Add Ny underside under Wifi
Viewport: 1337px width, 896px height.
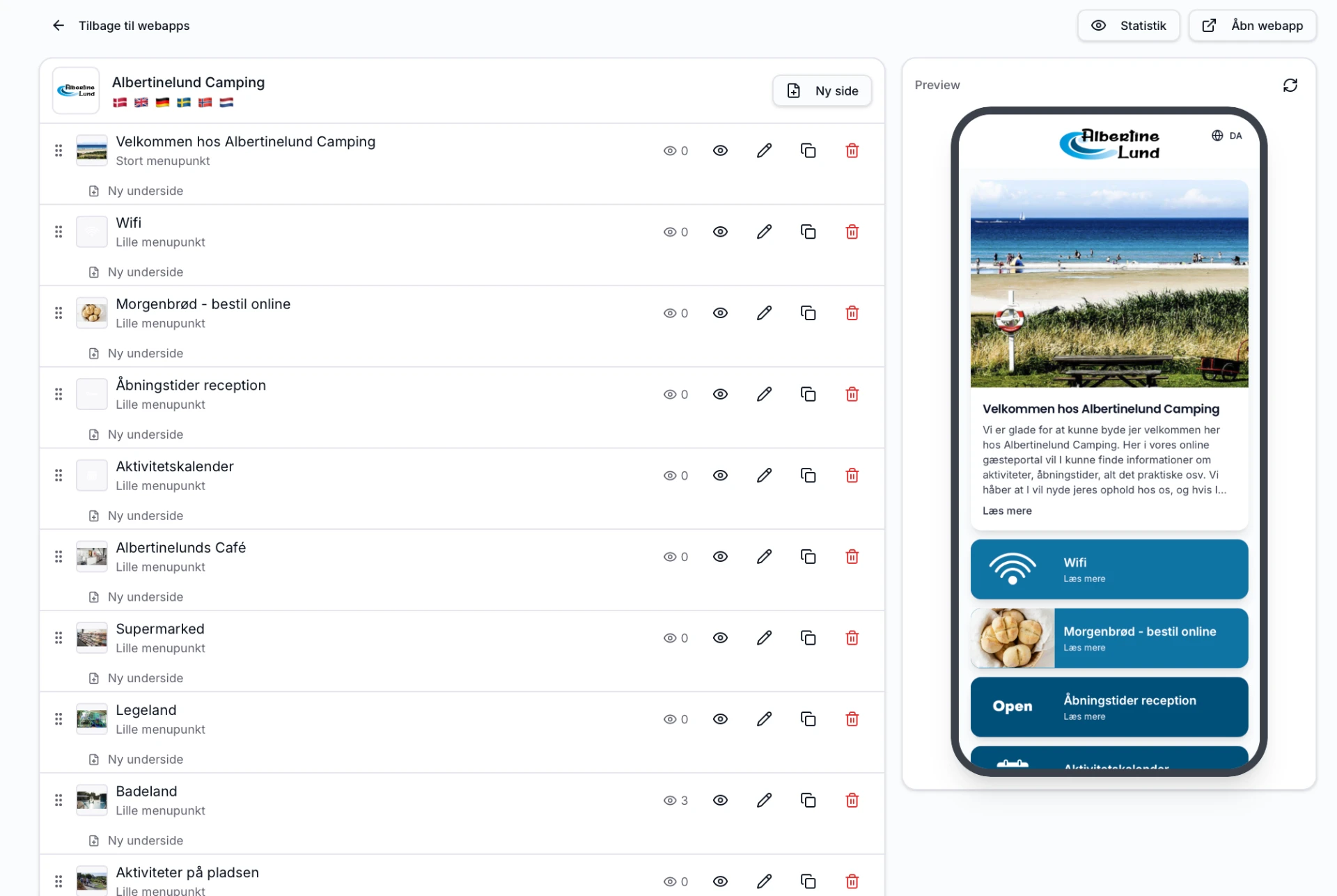pyautogui.click(x=136, y=272)
